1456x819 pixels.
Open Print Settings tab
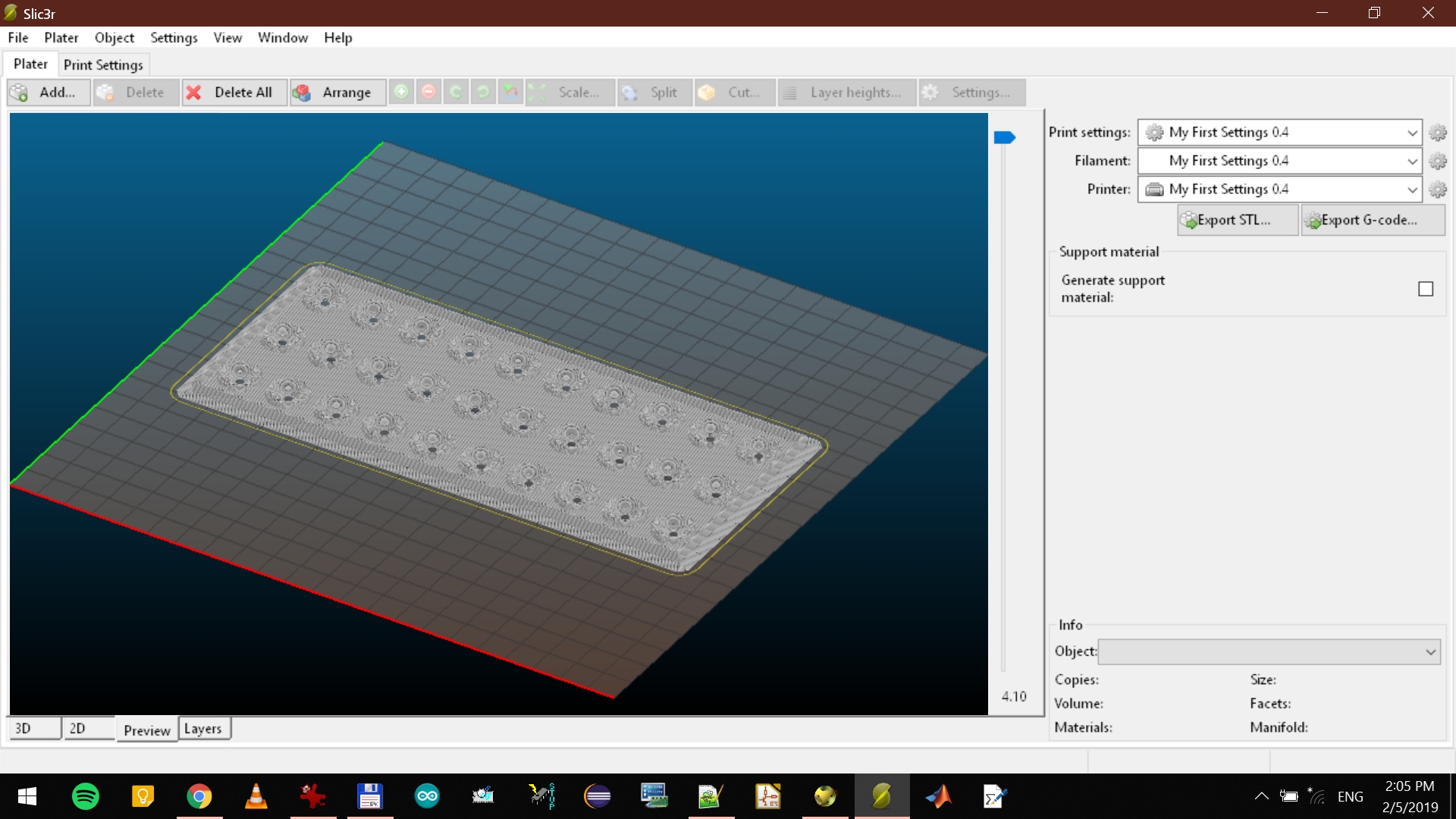(x=104, y=65)
